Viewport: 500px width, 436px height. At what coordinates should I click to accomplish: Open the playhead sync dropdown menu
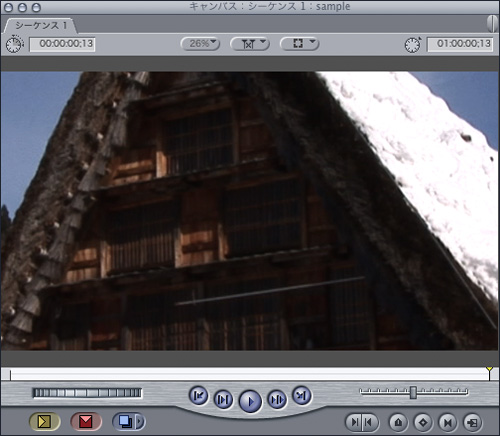(250, 43)
